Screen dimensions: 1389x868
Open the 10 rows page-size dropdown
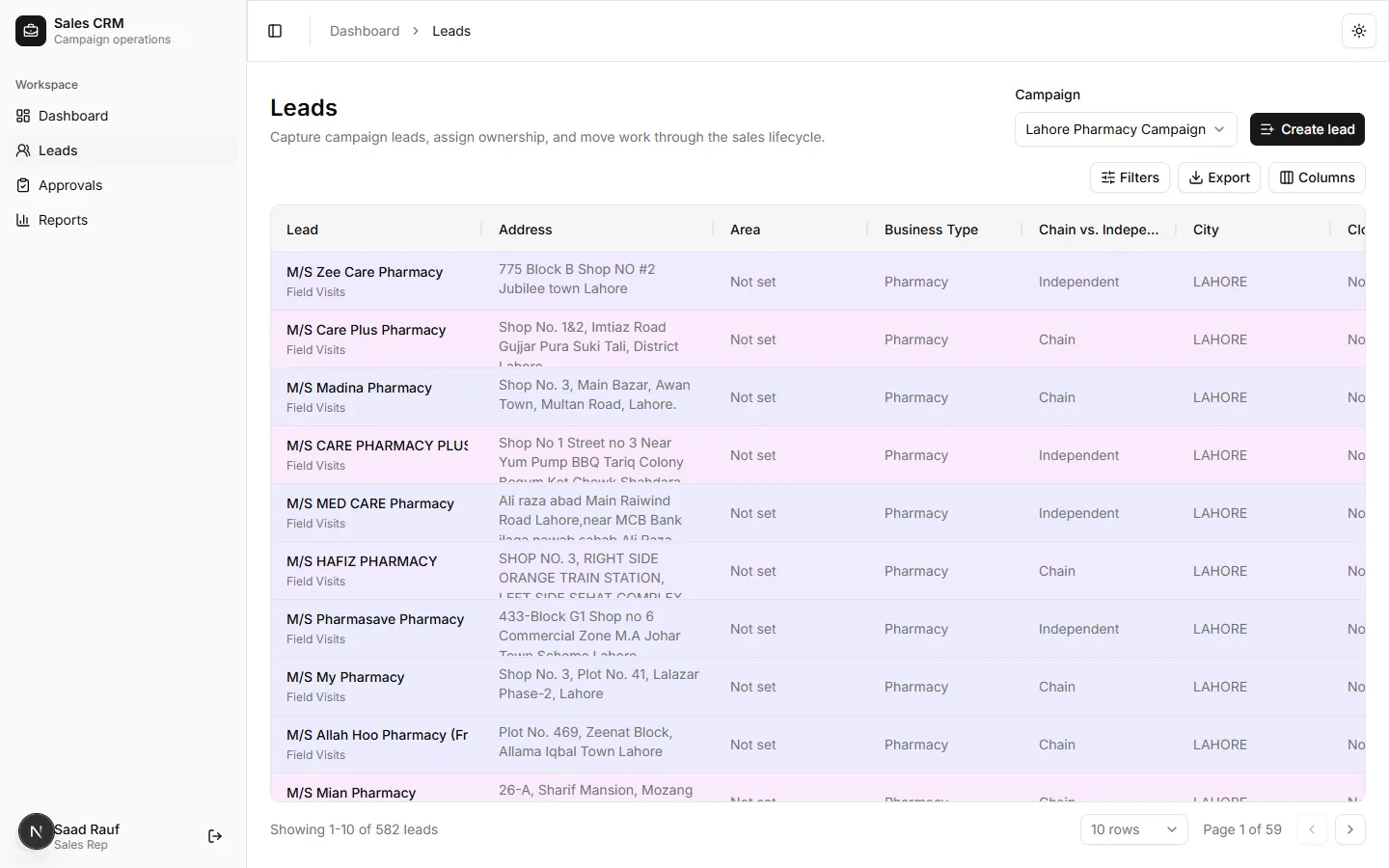click(1134, 829)
